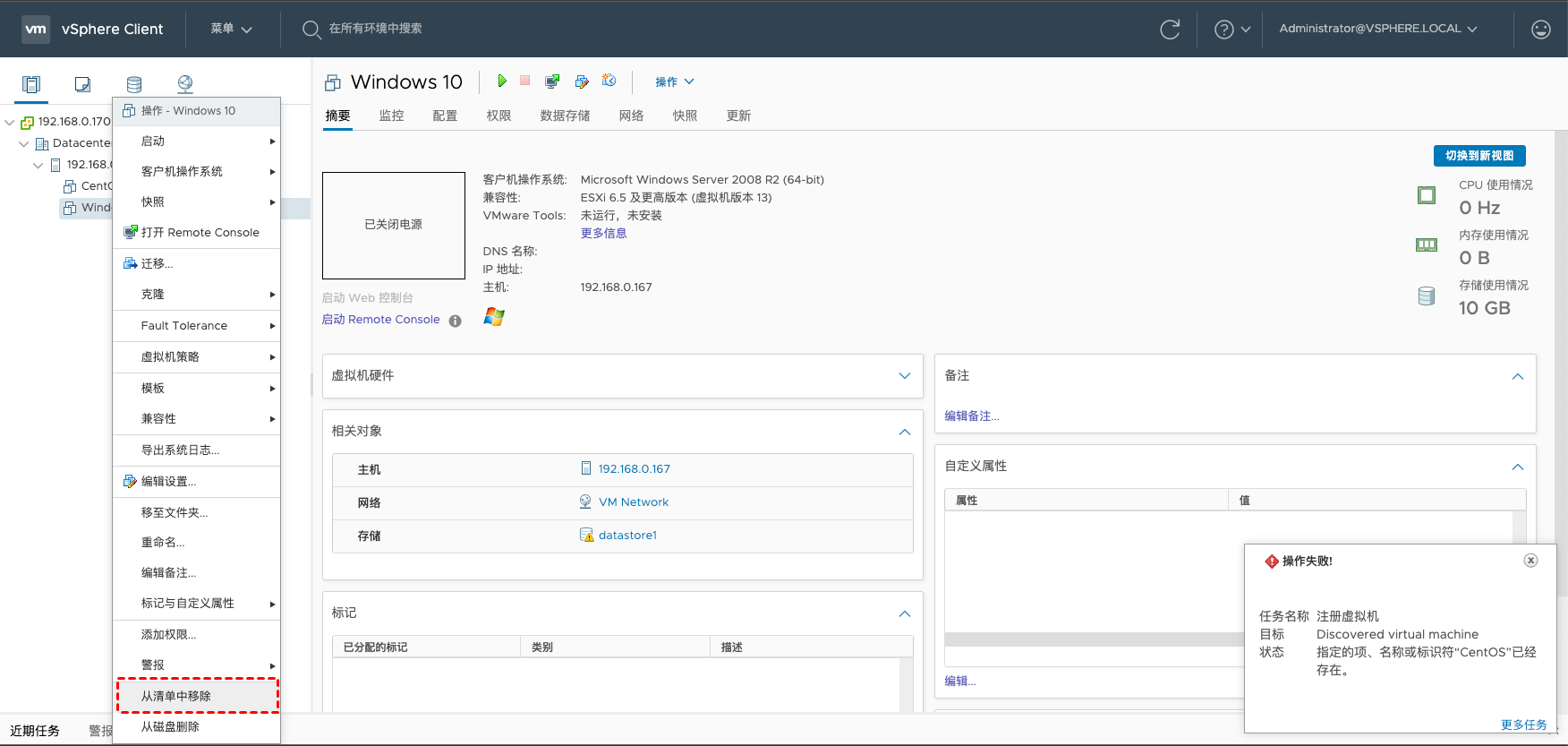1568x746 pixels.
Task: Collapse the 相关对象 panel
Action: coord(904,432)
